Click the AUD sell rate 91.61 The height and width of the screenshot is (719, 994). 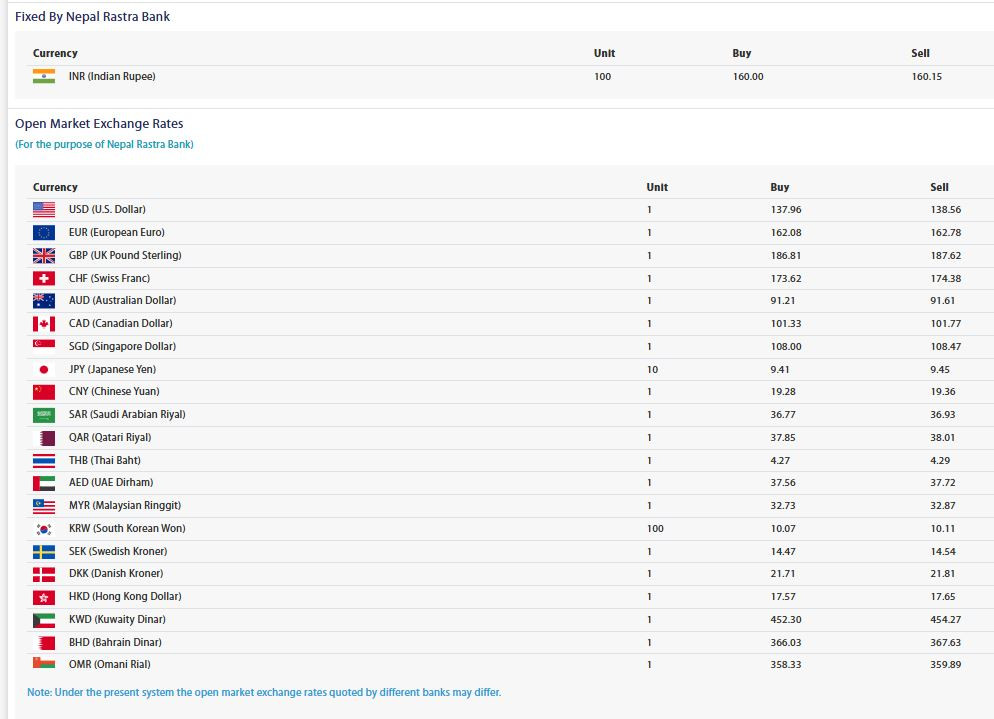(943, 301)
